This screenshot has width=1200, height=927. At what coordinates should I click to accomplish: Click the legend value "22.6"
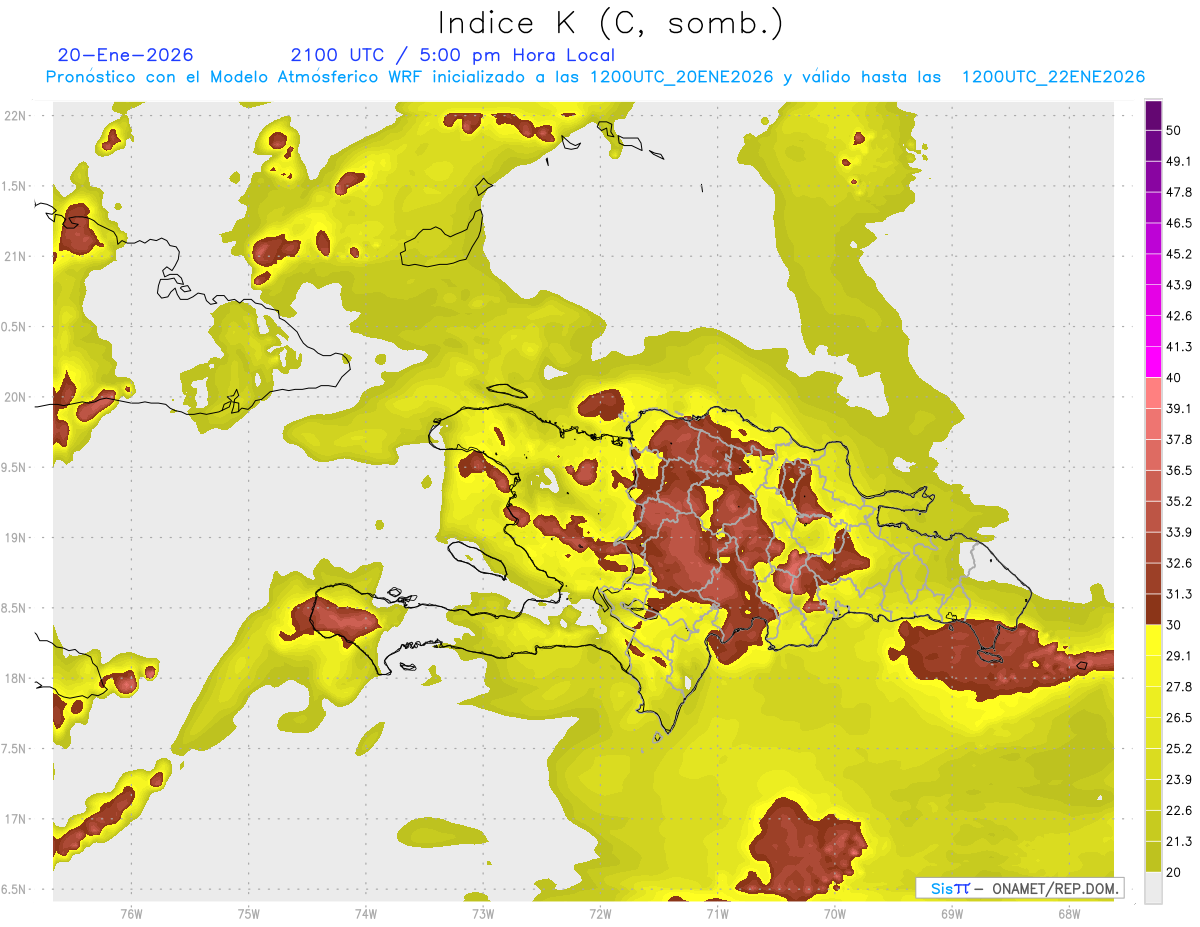1179,811
